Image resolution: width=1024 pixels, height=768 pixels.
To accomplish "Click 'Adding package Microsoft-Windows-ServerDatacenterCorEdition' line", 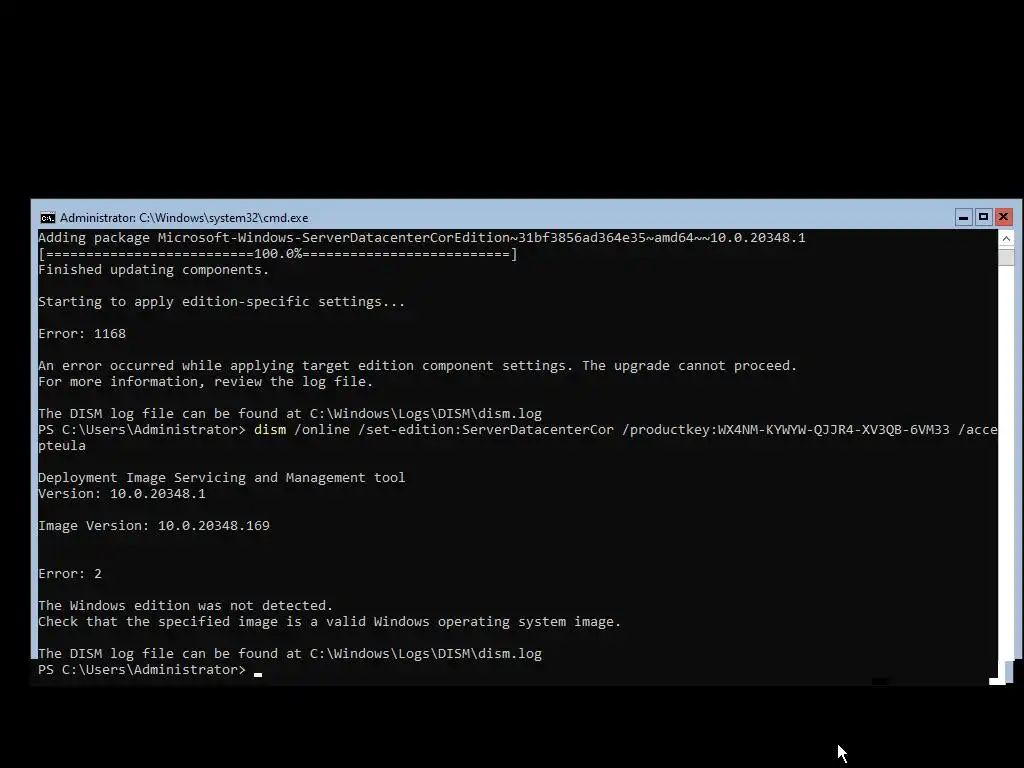I will [x=422, y=238].
